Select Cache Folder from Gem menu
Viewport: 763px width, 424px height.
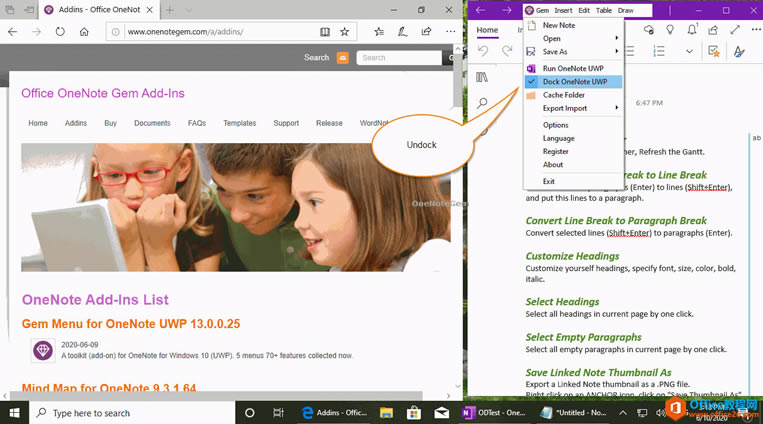click(x=563, y=95)
